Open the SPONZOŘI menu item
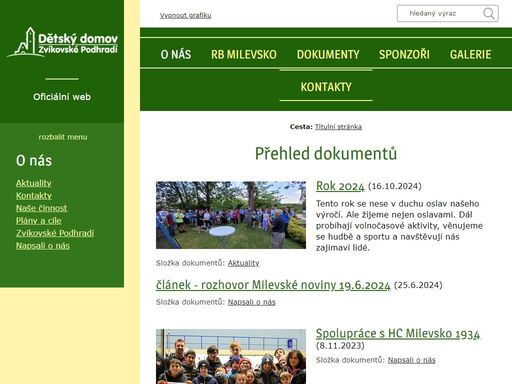The height and width of the screenshot is (384, 512). coord(404,54)
